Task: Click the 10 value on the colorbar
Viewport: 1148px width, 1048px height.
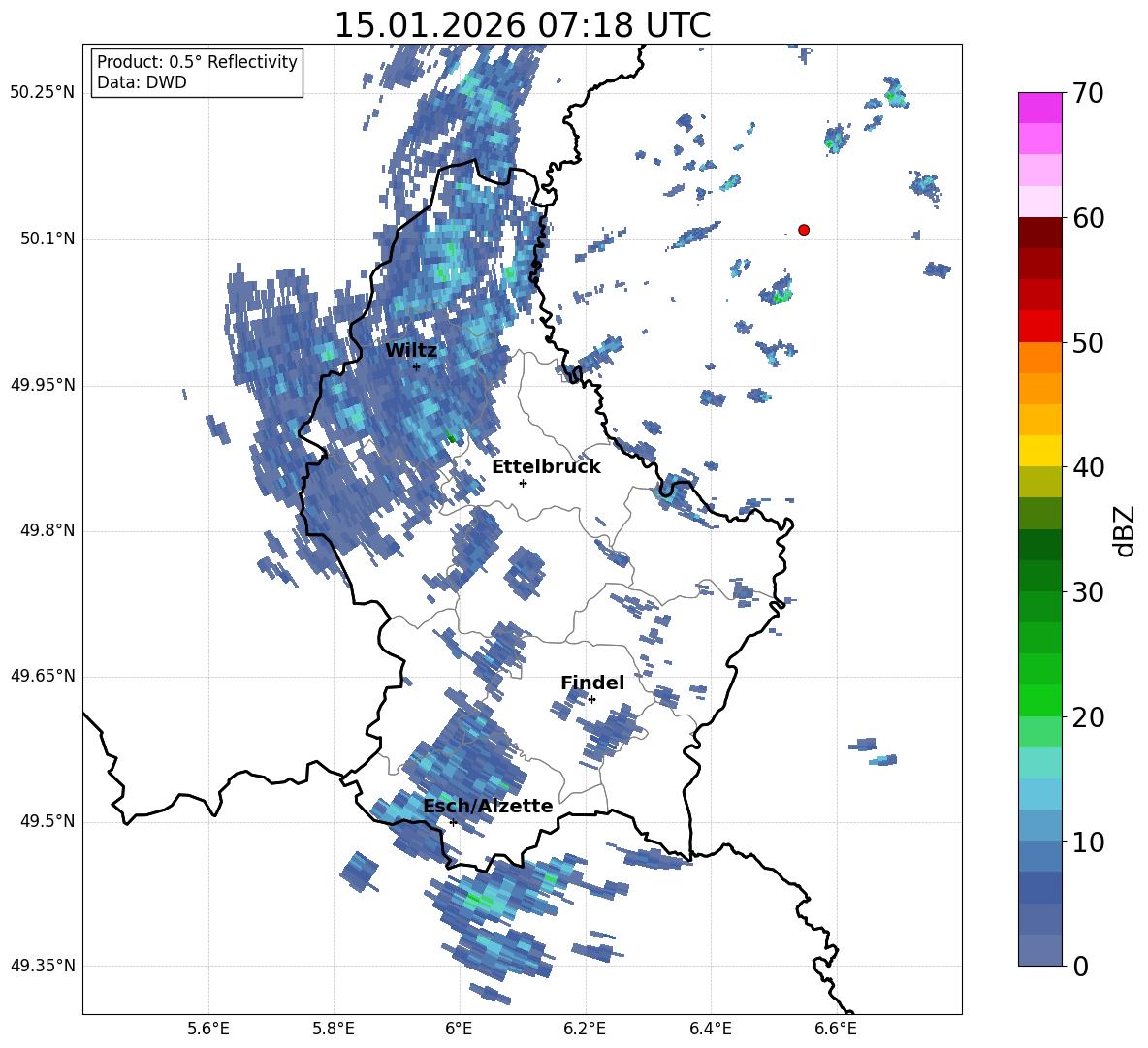Action: (x=1088, y=842)
